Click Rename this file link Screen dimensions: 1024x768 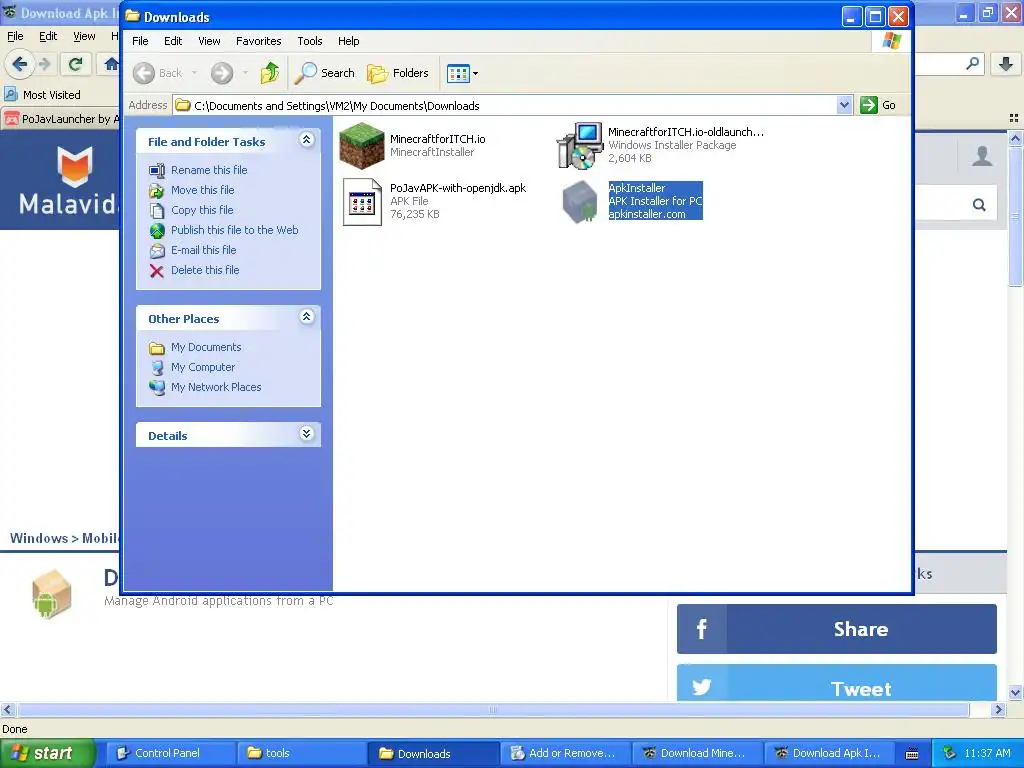click(x=209, y=170)
